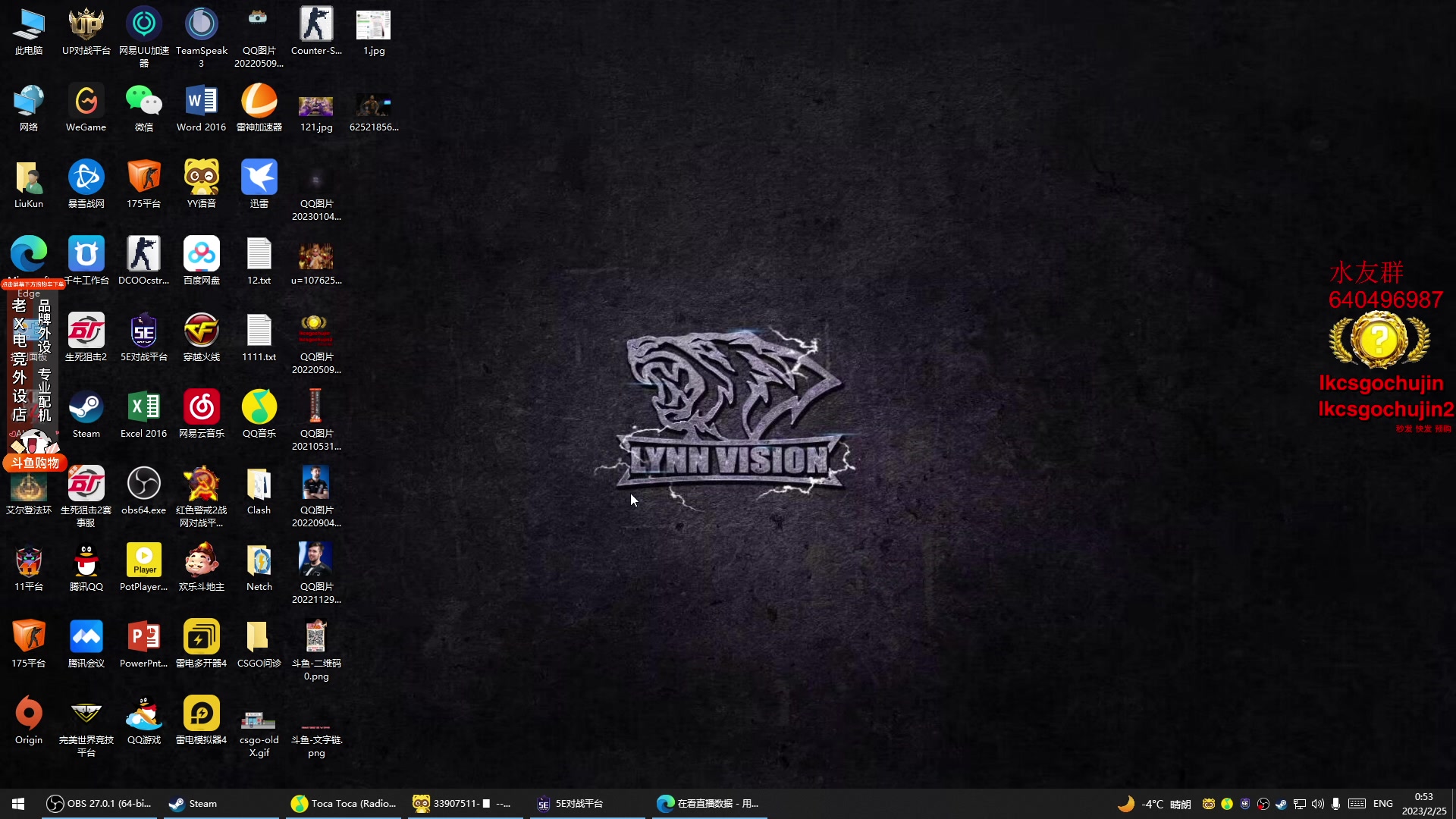Click the Windows Start button
Viewport: 1456px width, 819px height.
pos(18,804)
